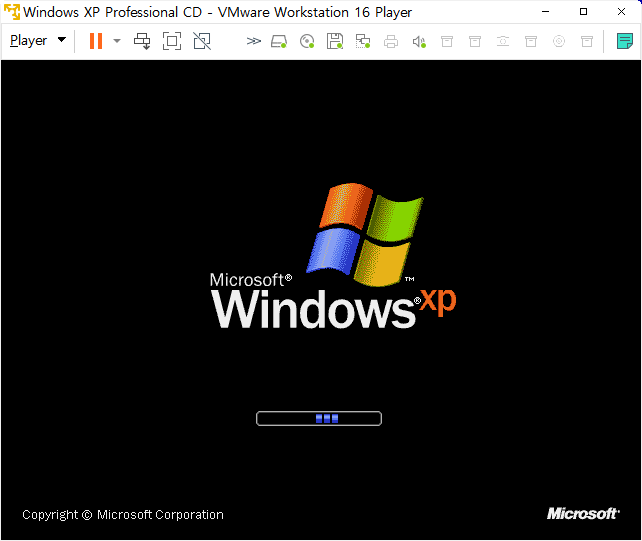The height and width of the screenshot is (541, 642).
Task: Click the printer device icon
Action: tap(391, 41)
